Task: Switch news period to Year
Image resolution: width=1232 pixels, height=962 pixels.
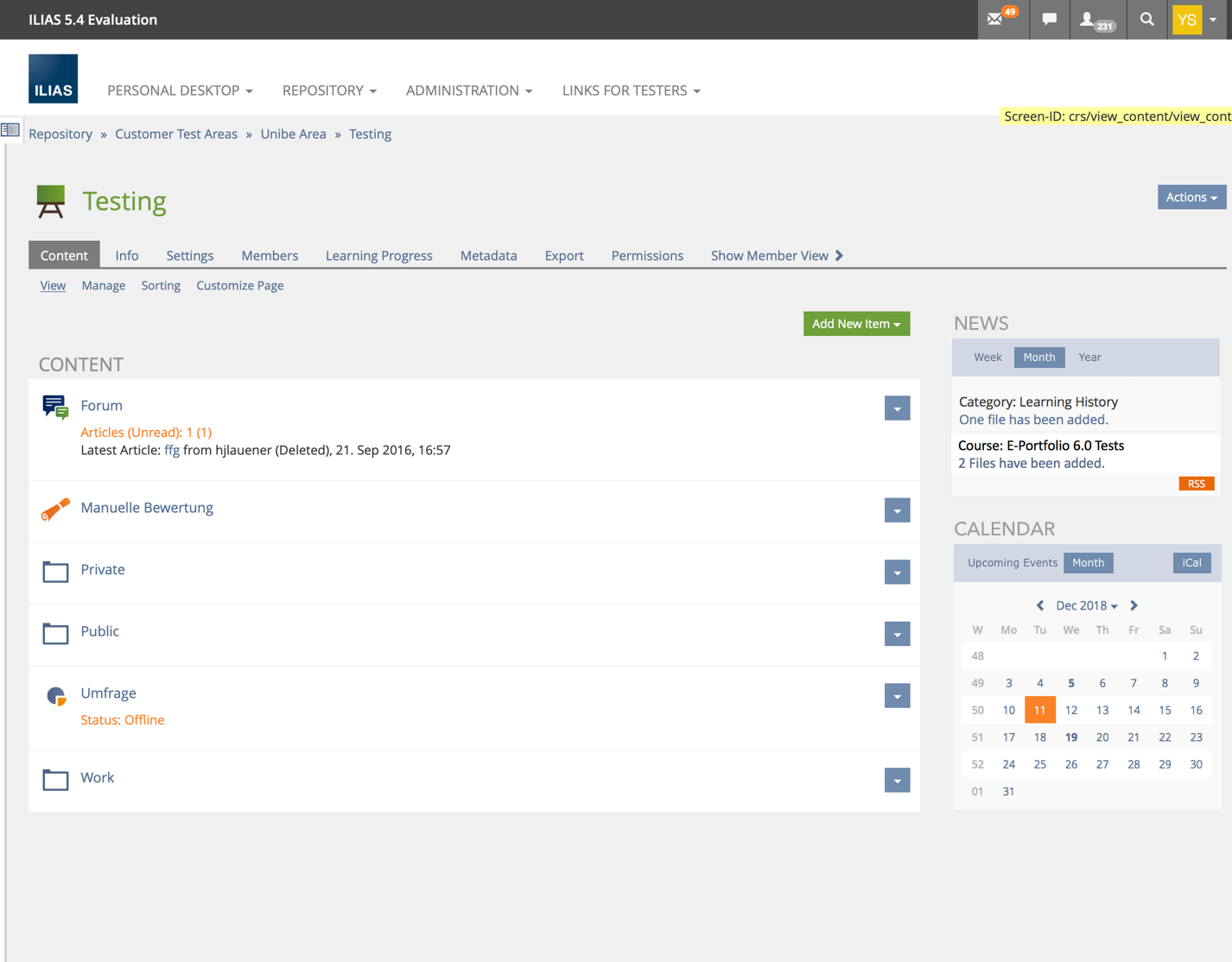Action: (1089, 358)
